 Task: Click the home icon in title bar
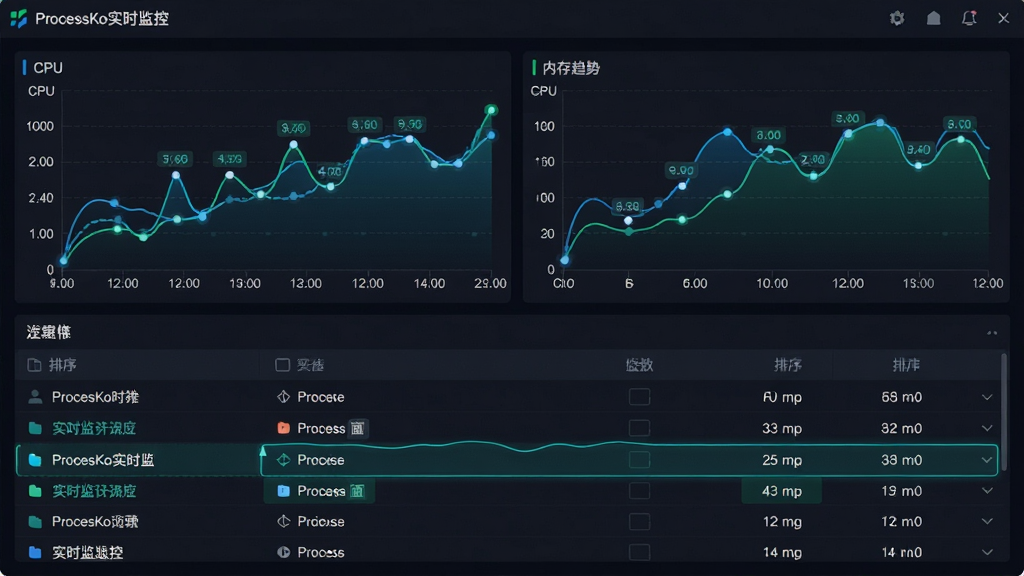tap(933, 18)
